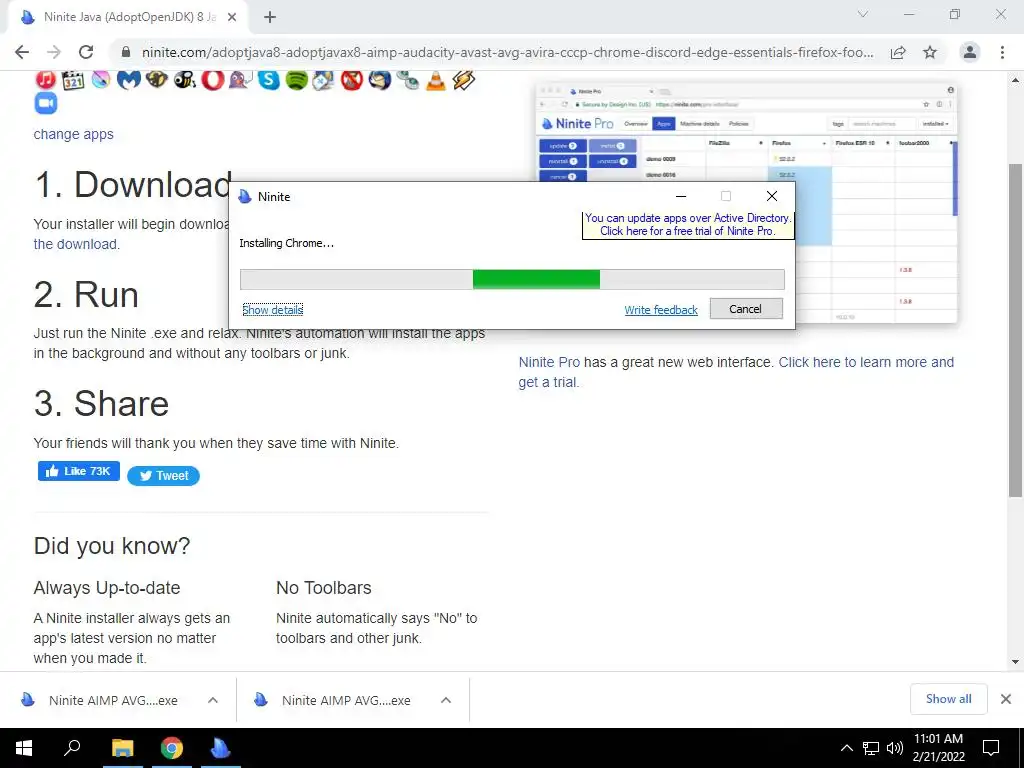Open the Windows Start menu
The image size is (1024, 768).
[x=24, y=748]
